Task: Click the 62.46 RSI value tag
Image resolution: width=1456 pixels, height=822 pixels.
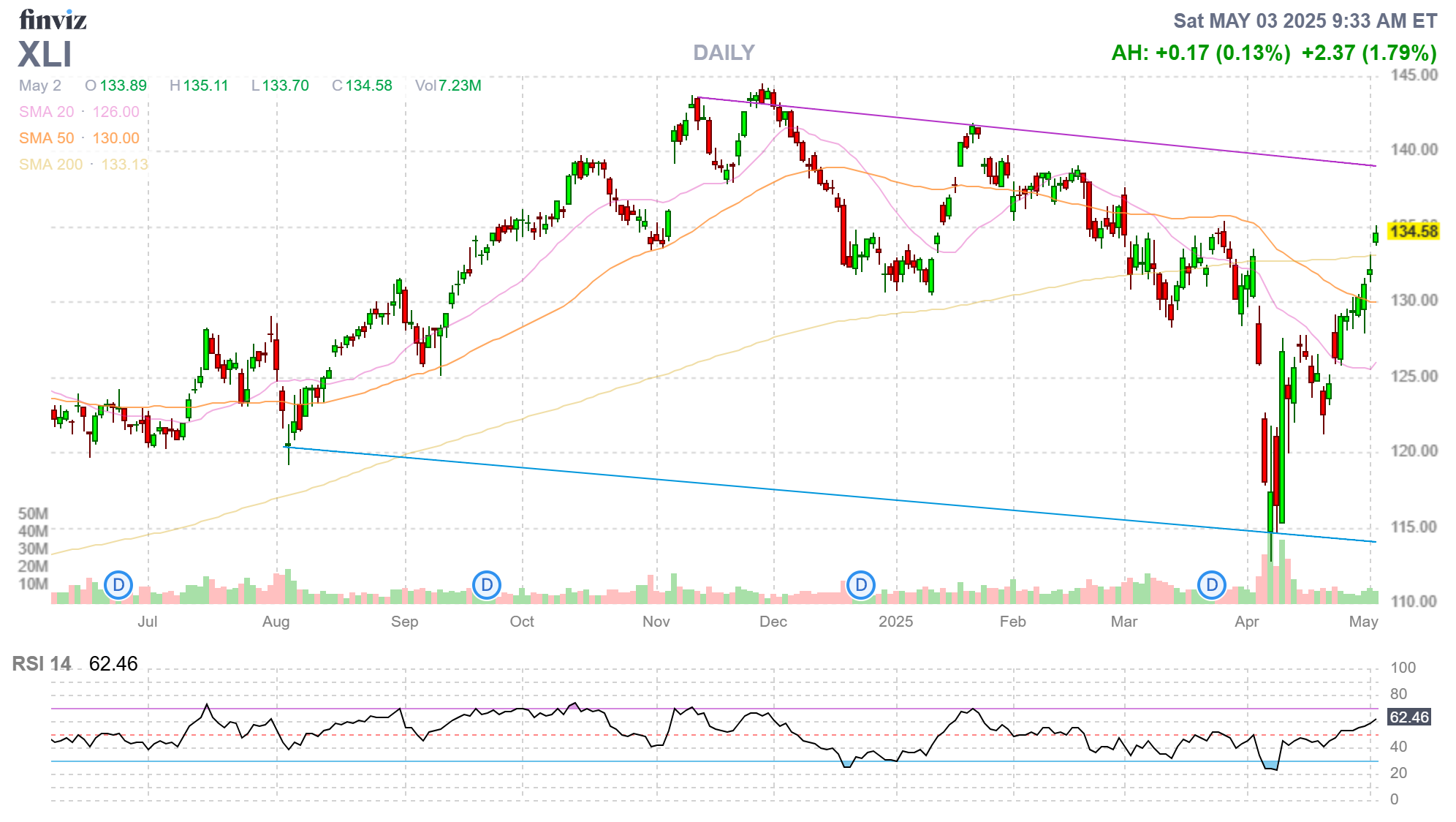Action: click(x=1408, y=717)
